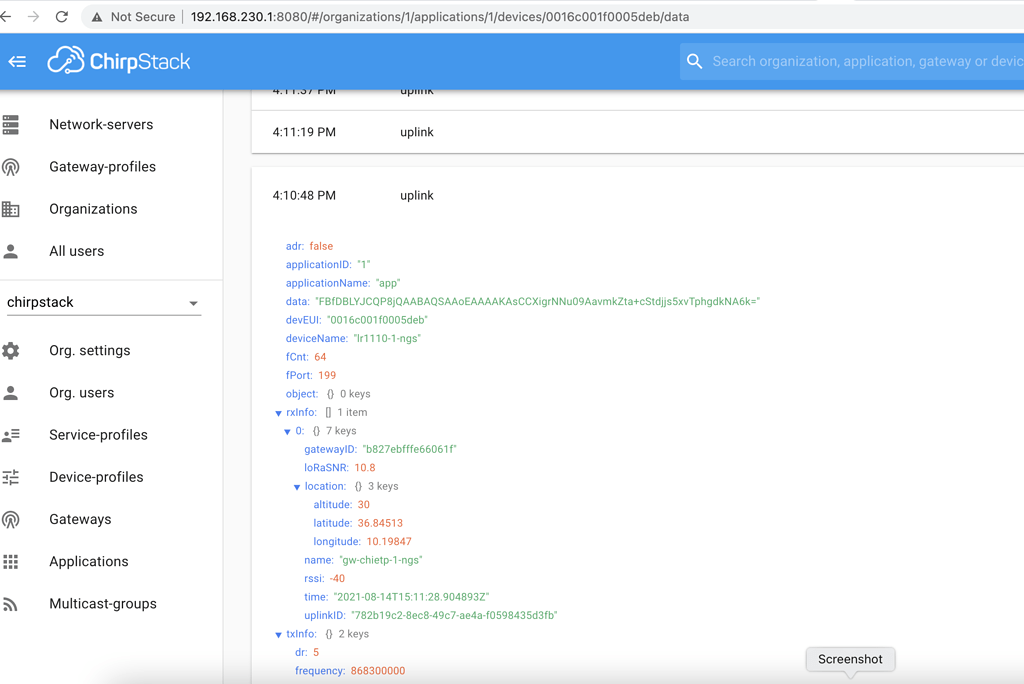Screen dimensions: 1024x684
Task: Open the Service-profiles menu item
Action: click(x=98, y=435)
